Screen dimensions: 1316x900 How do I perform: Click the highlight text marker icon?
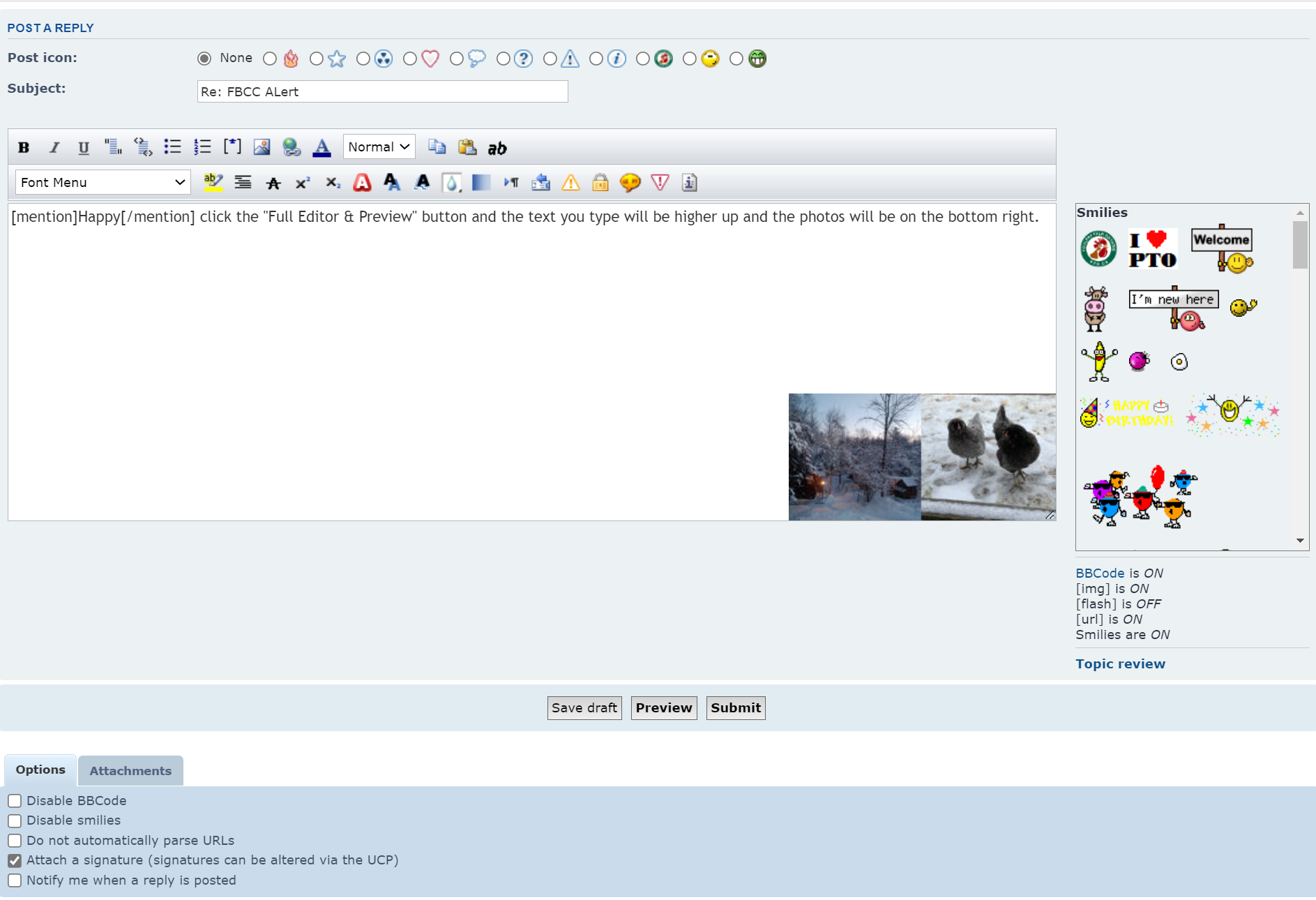tap(213, 183)
